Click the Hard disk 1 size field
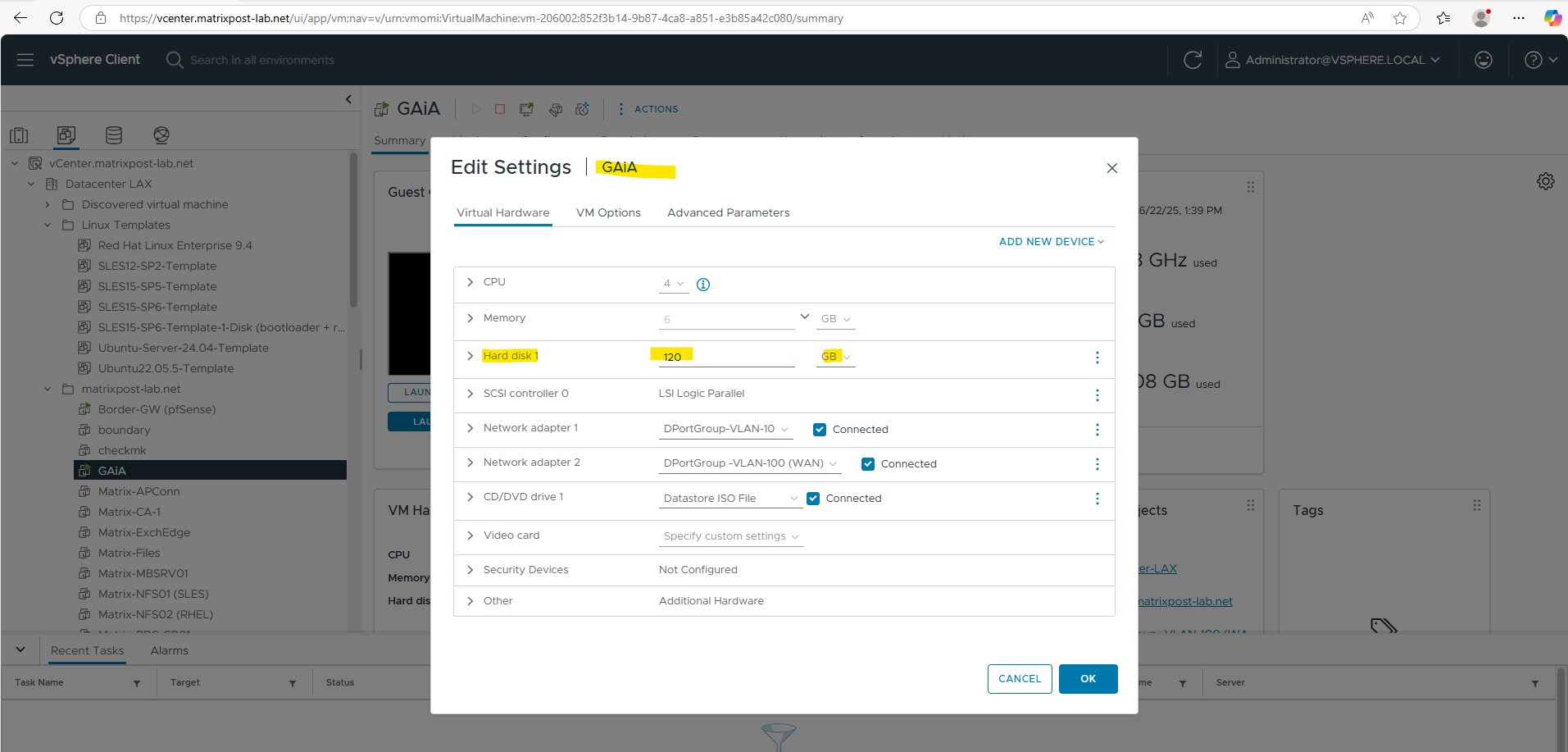The width and height of the screenshot is (1568, 752). (x=726, y=357)
